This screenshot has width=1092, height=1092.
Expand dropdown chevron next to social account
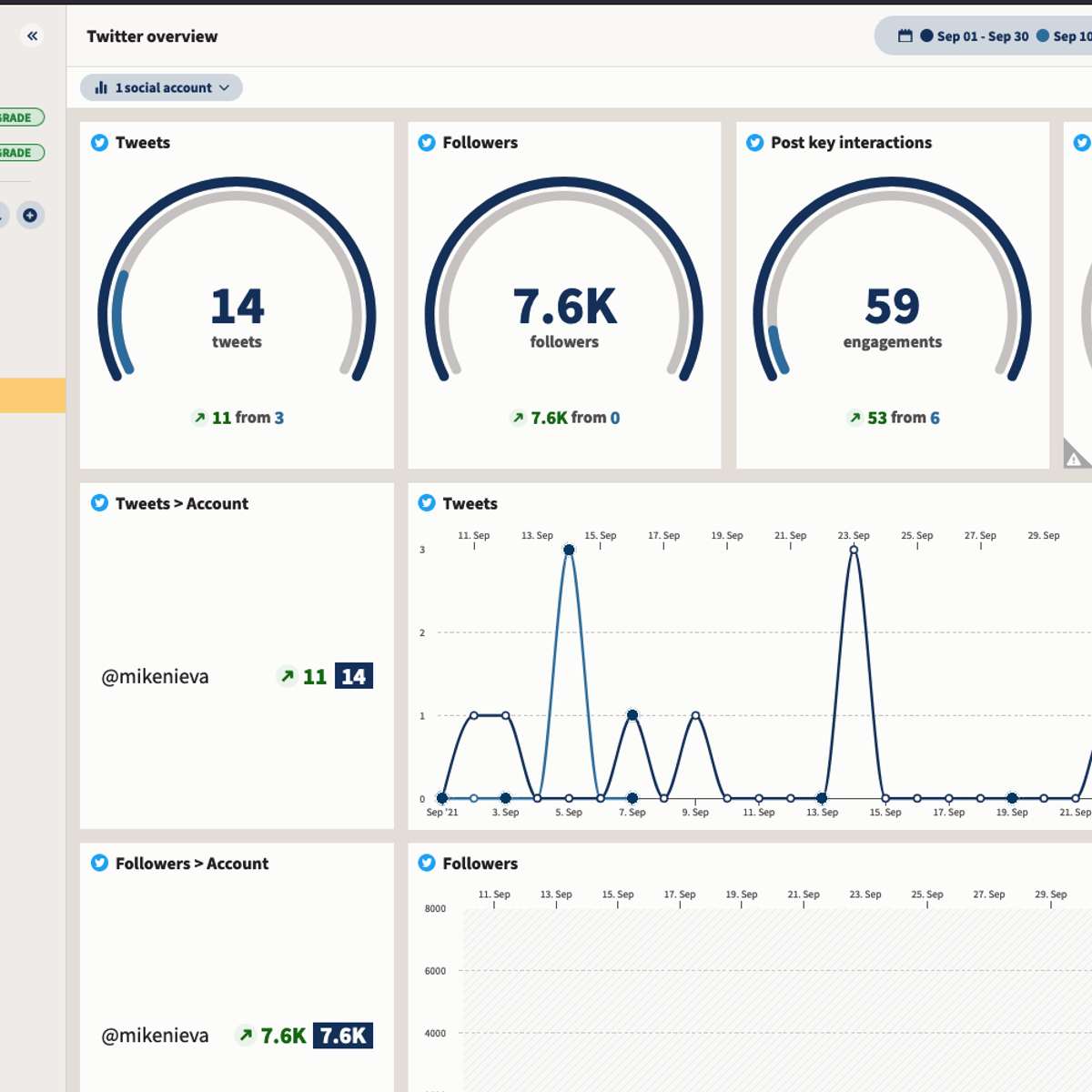[224, 88]
